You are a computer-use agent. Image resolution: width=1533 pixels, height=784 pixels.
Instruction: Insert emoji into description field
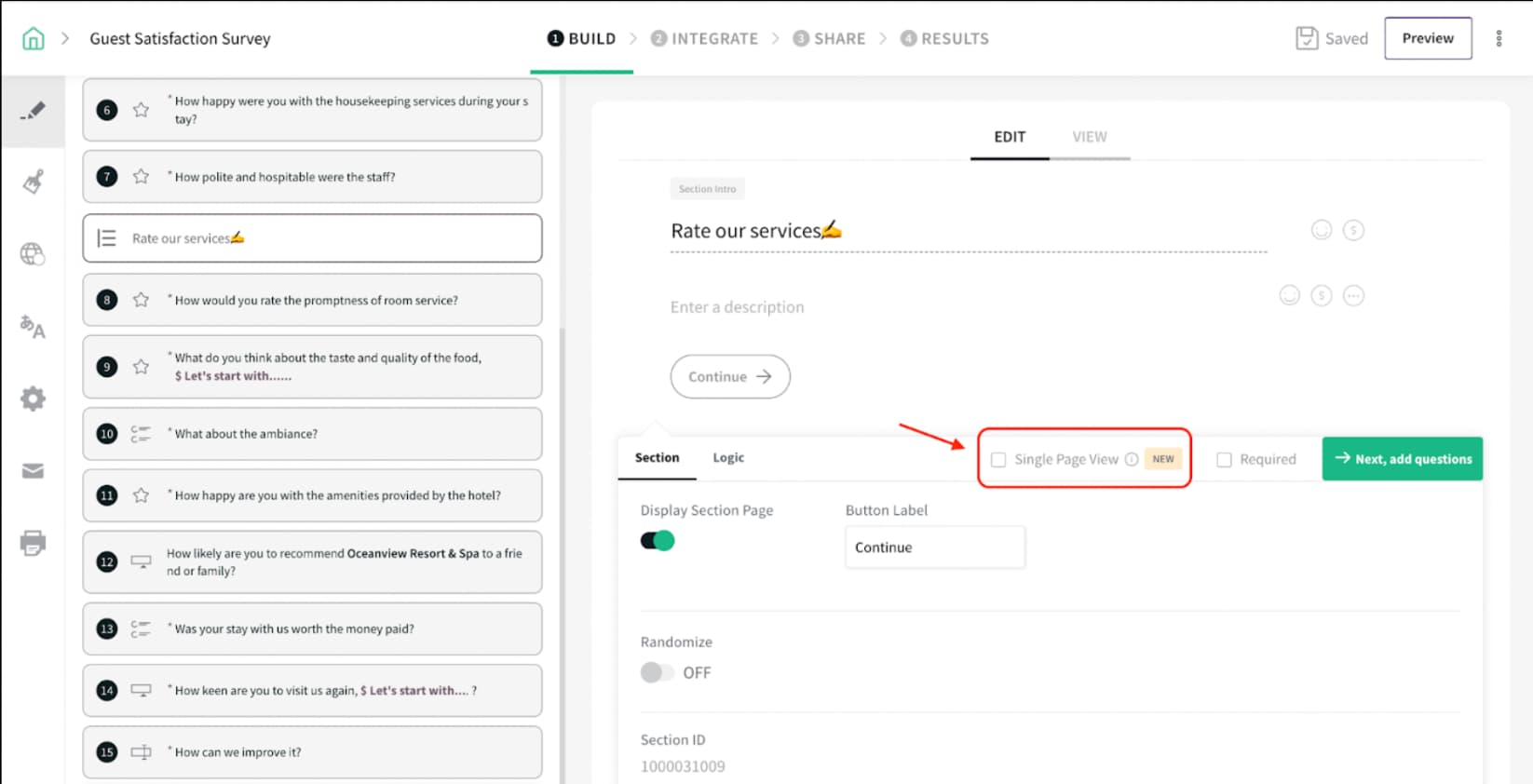pyautogui.click(x=1290, y=295)
